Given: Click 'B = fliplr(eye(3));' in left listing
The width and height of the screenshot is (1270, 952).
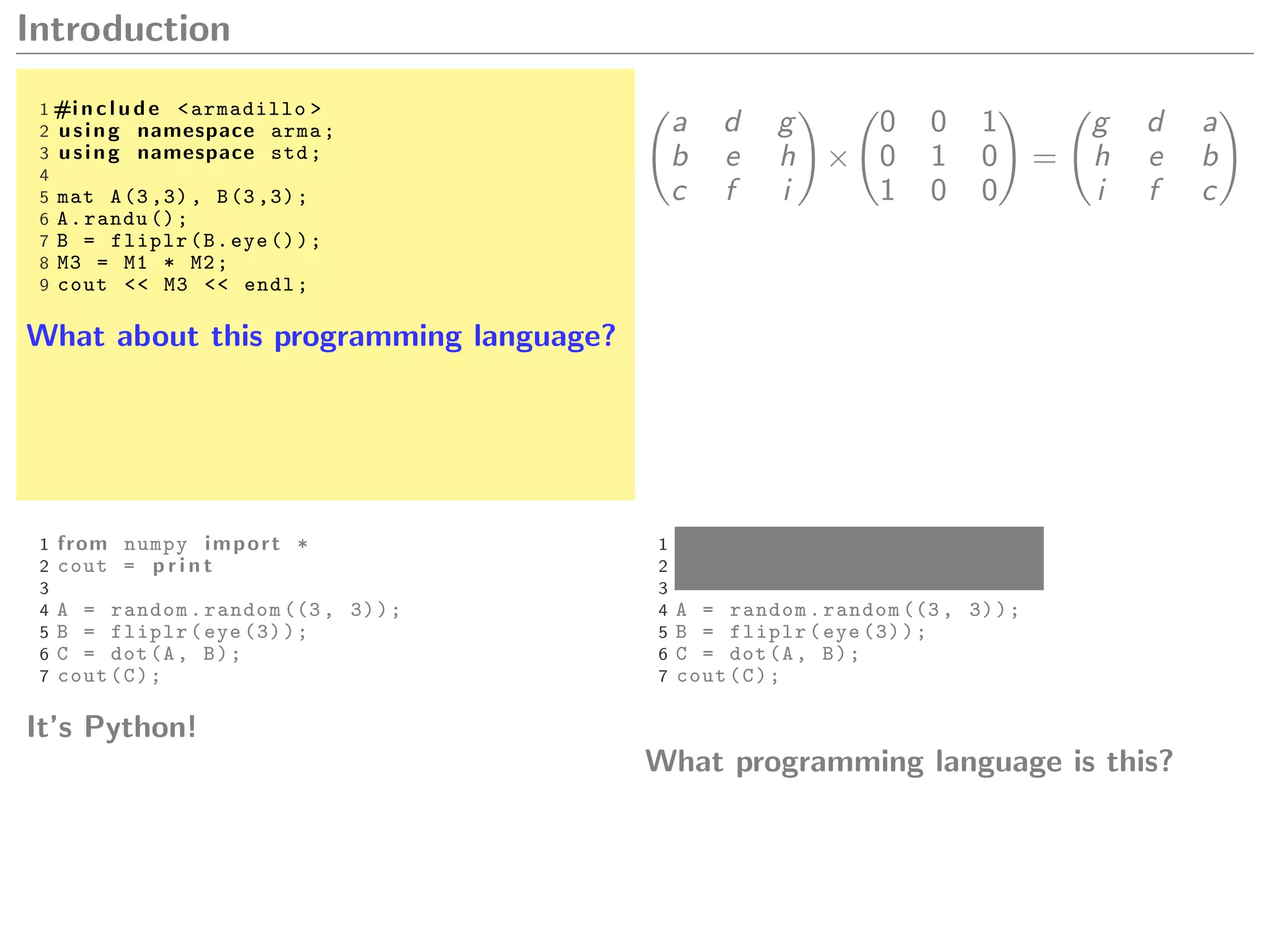Looking at the screenshot, I should (x=182, y=632).
